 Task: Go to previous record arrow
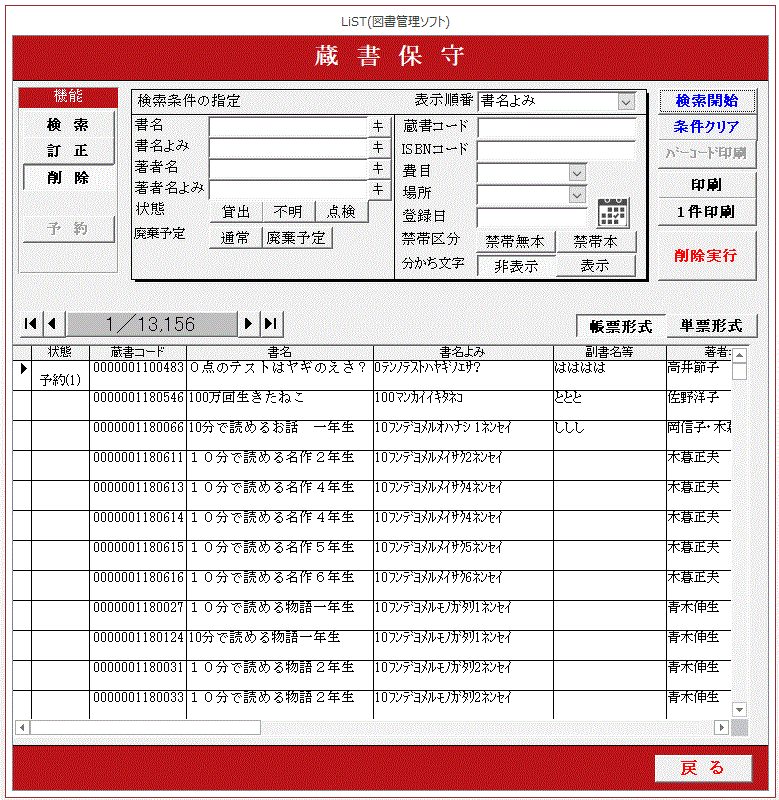(x=53, y=323)
